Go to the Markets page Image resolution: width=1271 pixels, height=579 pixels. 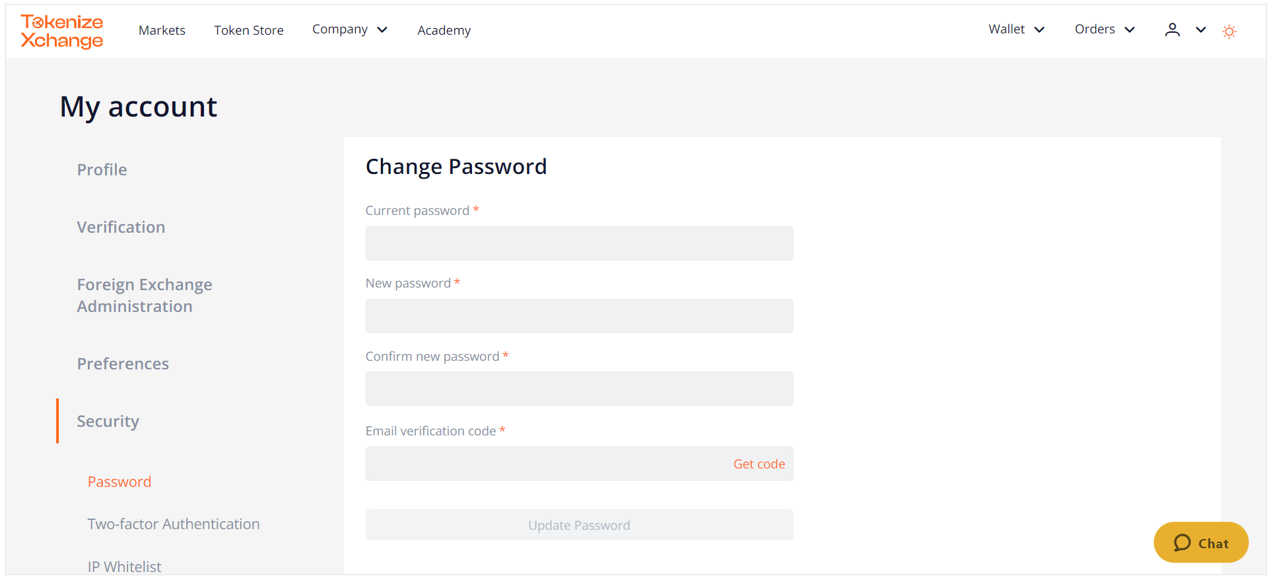coord(162,31)
